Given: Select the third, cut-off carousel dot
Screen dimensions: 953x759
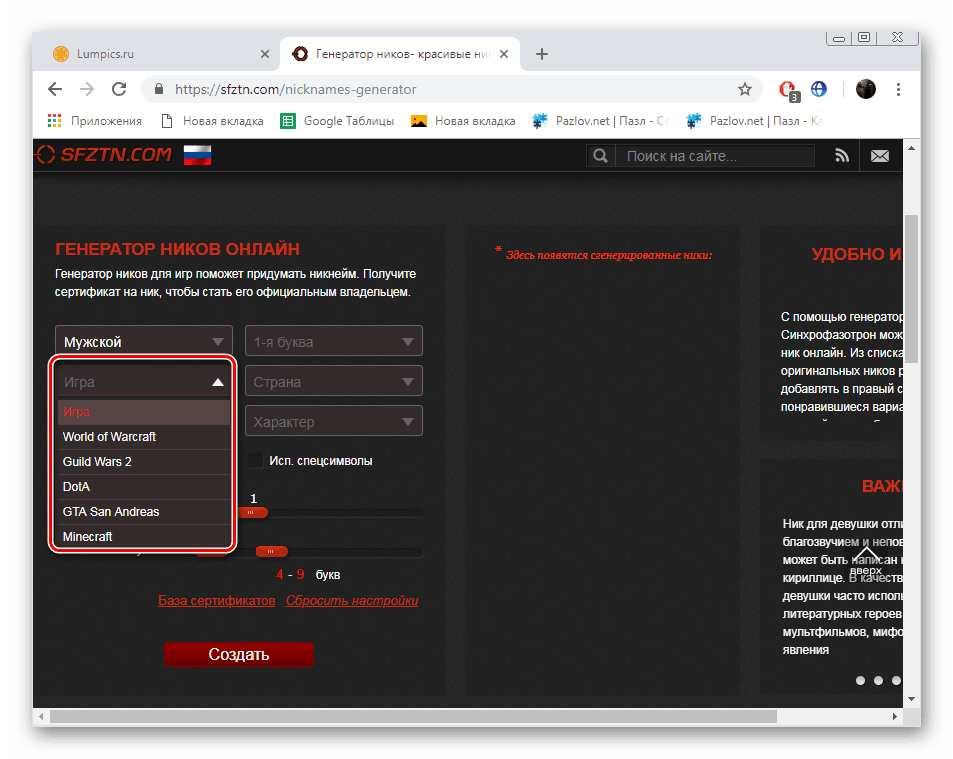Looking at the screenshot, I should tap(896, 680).
